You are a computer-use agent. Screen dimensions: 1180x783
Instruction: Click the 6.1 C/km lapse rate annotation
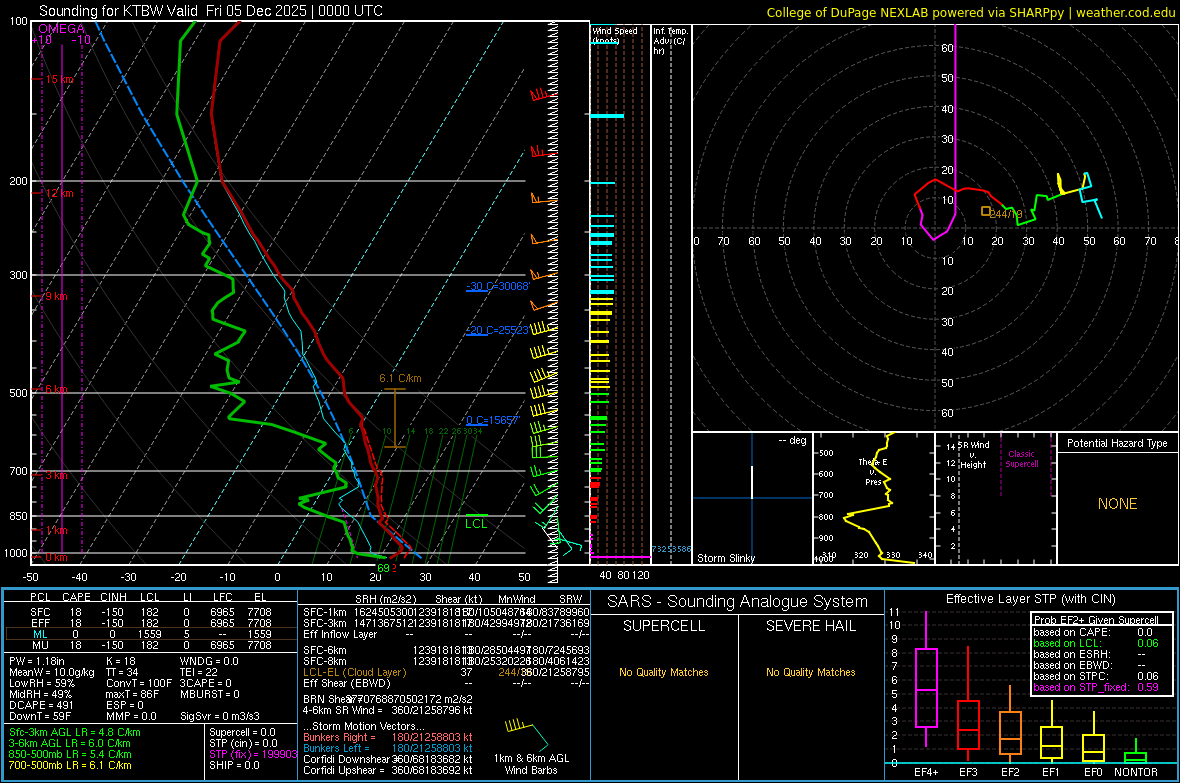[400, 379]
